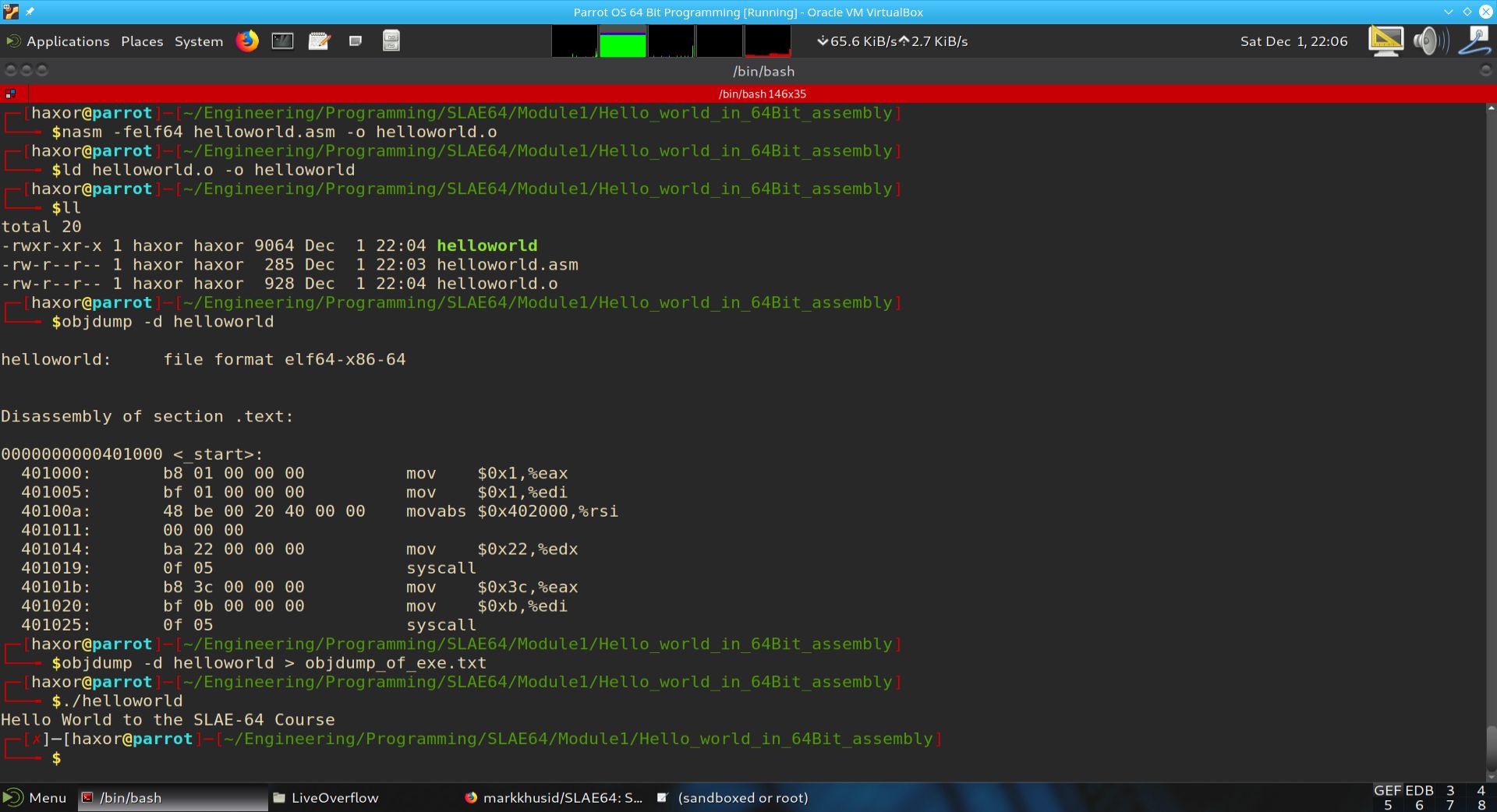Screen dimensions: 1497x812
Task: Click the 'Disassembly of section .text:' line
Action: (147, 416)
